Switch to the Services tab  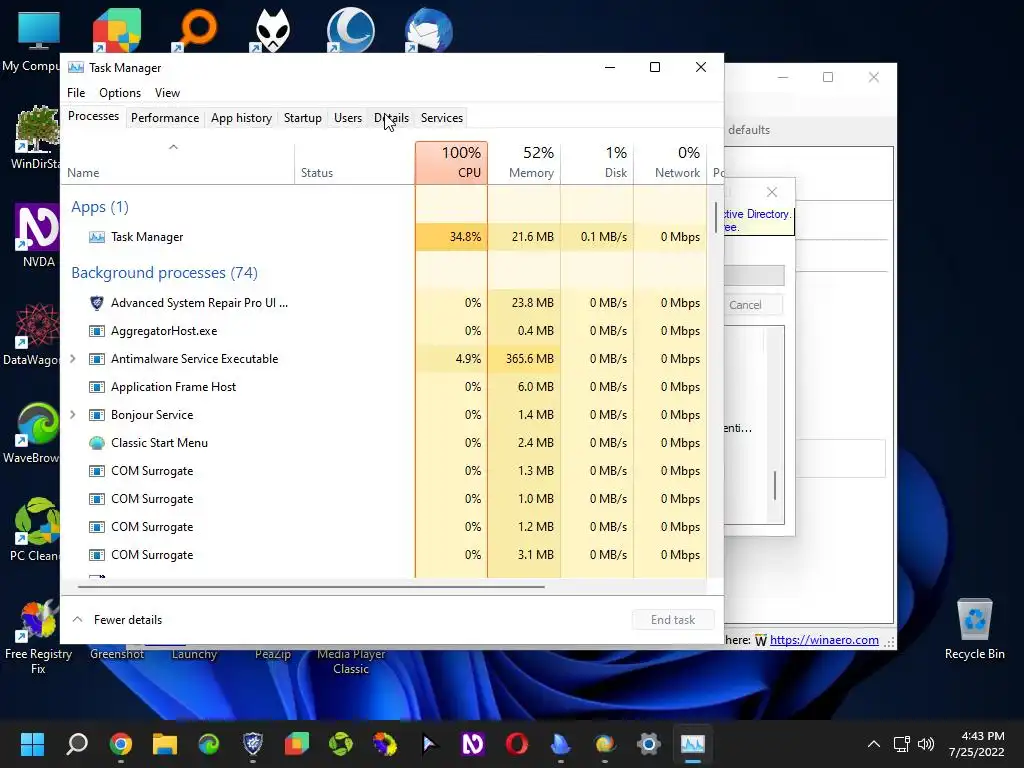coord(441,118)
